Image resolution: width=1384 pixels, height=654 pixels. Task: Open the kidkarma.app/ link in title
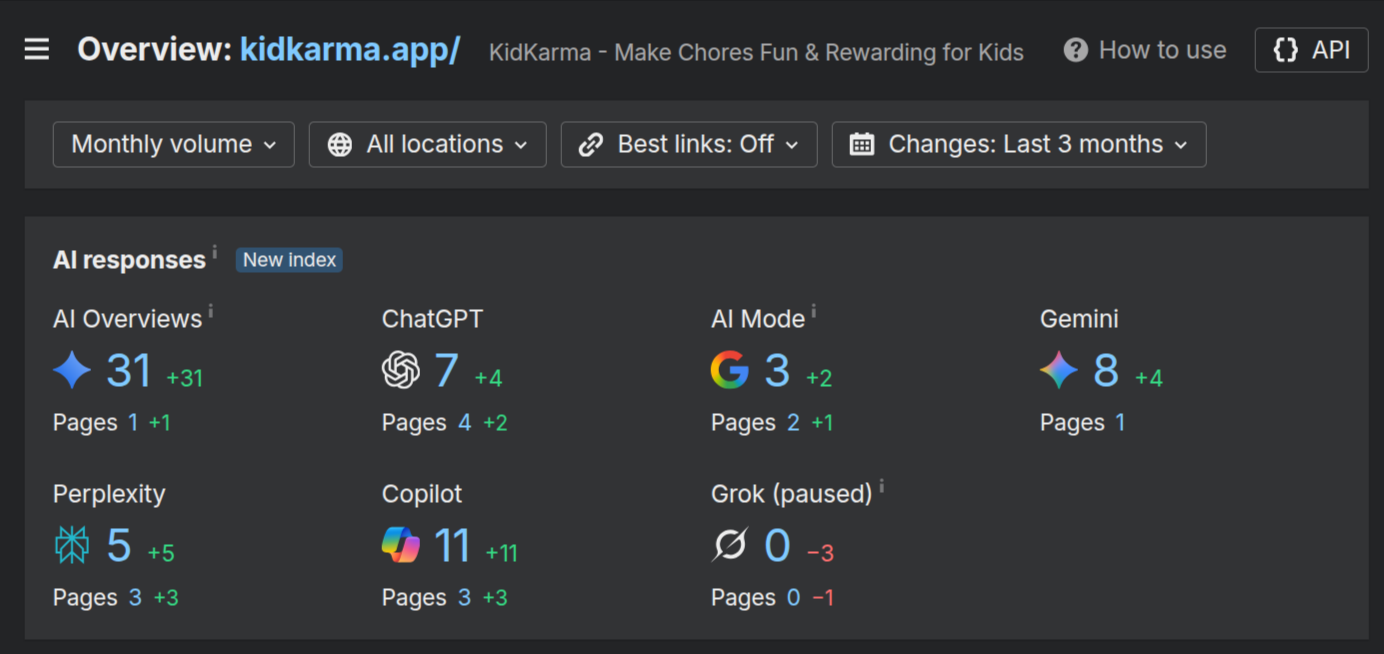click(x=350, y=49)
